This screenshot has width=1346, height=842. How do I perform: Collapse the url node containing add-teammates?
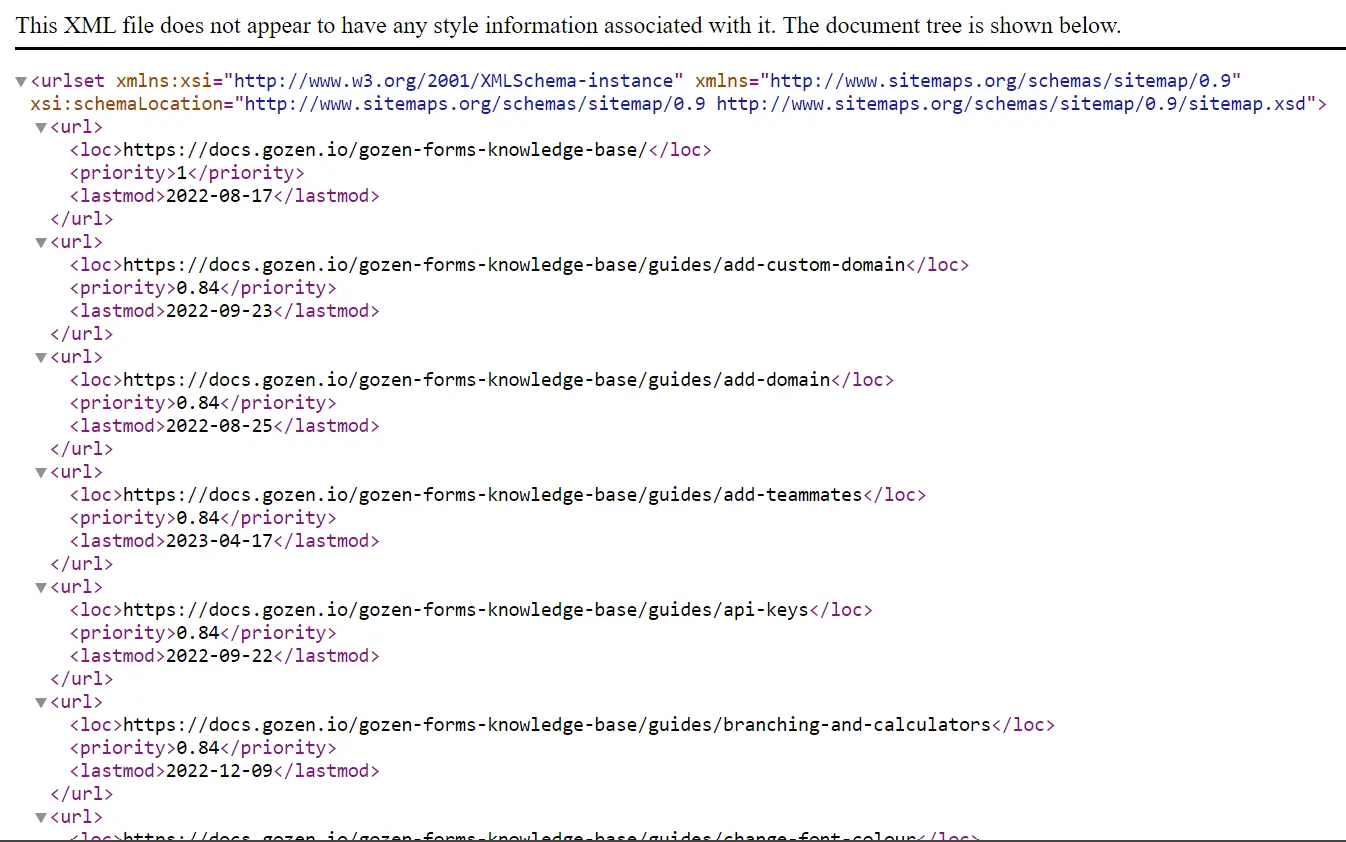click(41, 472)
